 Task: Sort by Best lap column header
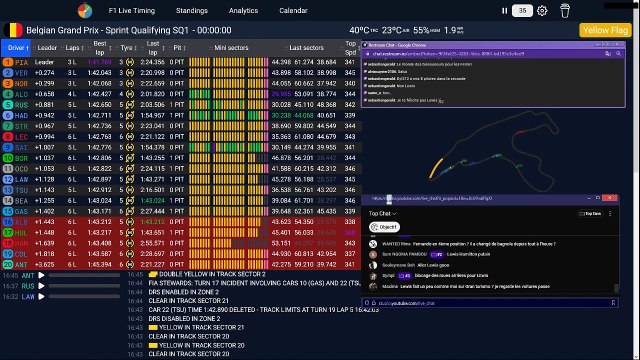click(x=100, y=48)
